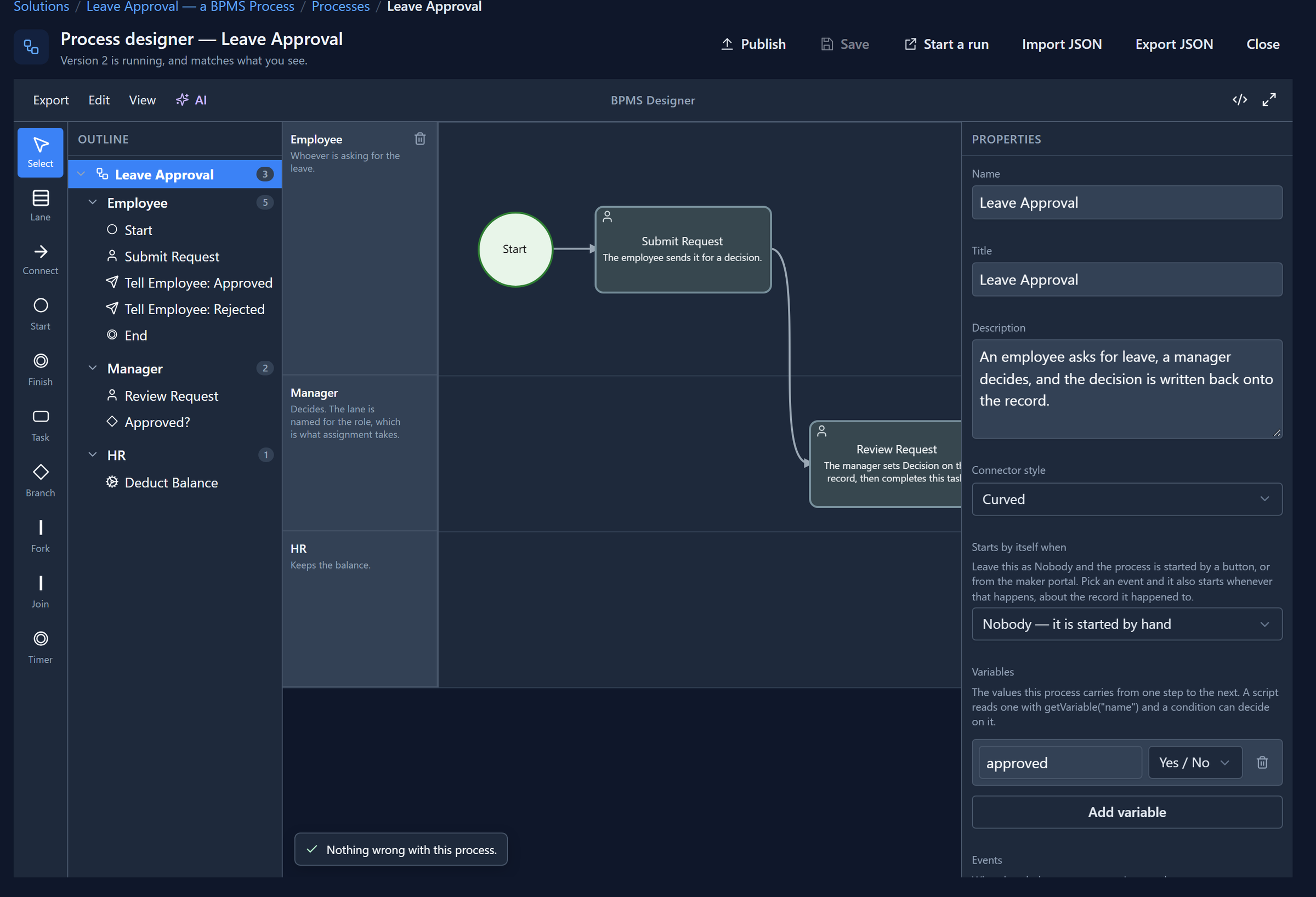The width and height of the screenshot is (1316, 897).
Task: Click Start a run
Action: tap(946, 44)
